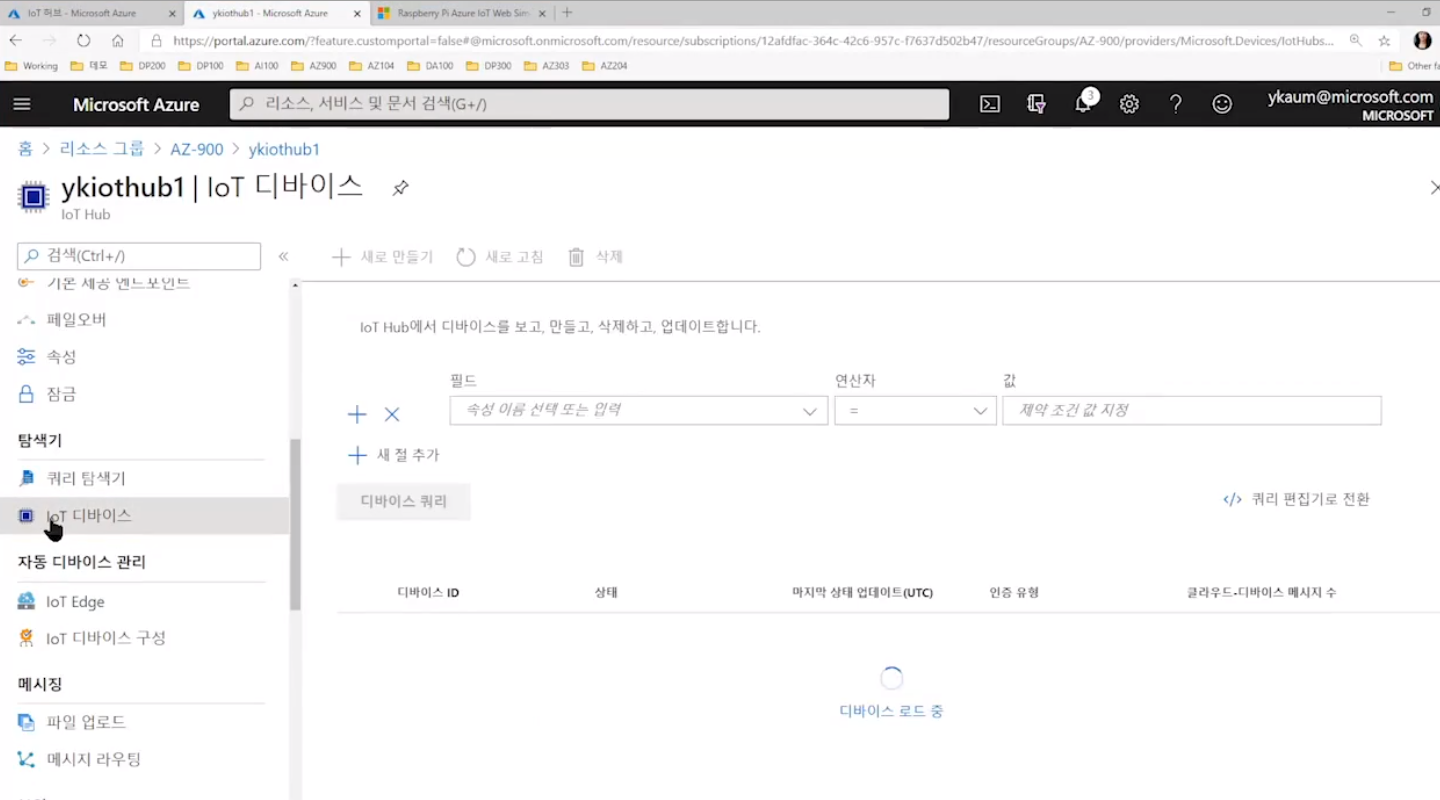Select the ykiothub1 browser tab
1440x800 pixels.
pyautogui.click(x=277, y=13)
